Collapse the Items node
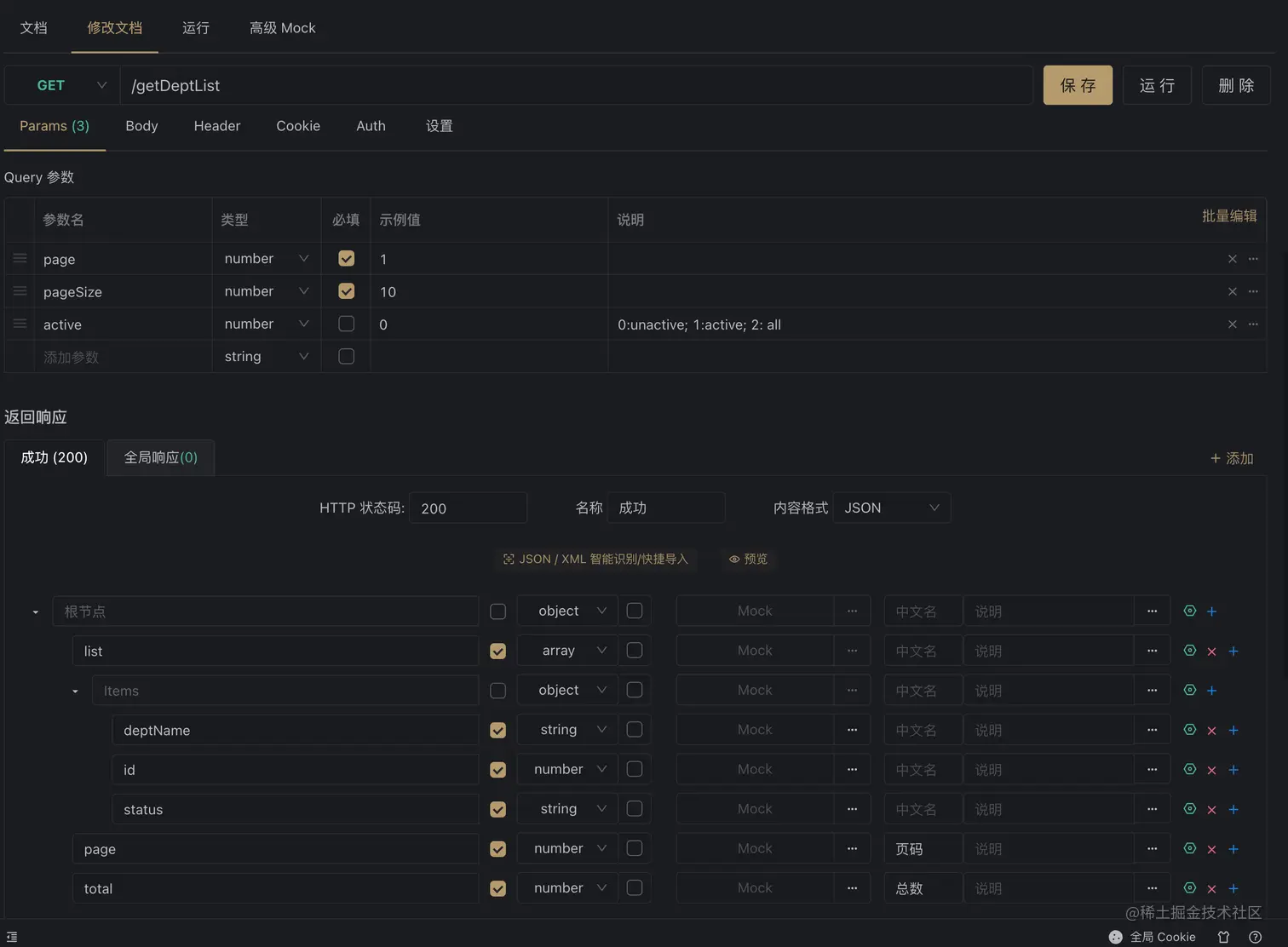Screen dimensions: 1288x947 (x=75, y=692)
